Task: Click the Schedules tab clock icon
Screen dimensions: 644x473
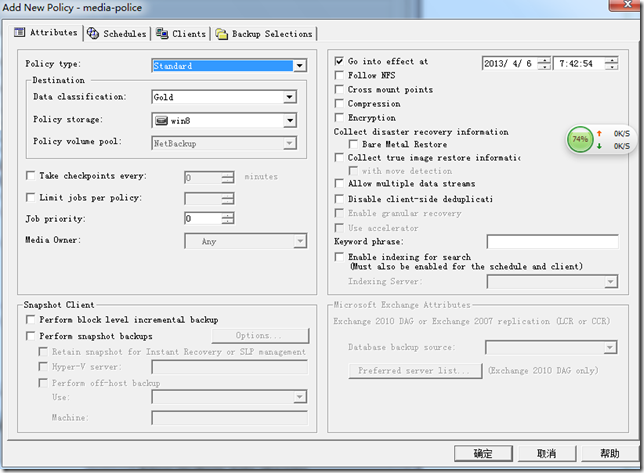Action: point(93,33)
